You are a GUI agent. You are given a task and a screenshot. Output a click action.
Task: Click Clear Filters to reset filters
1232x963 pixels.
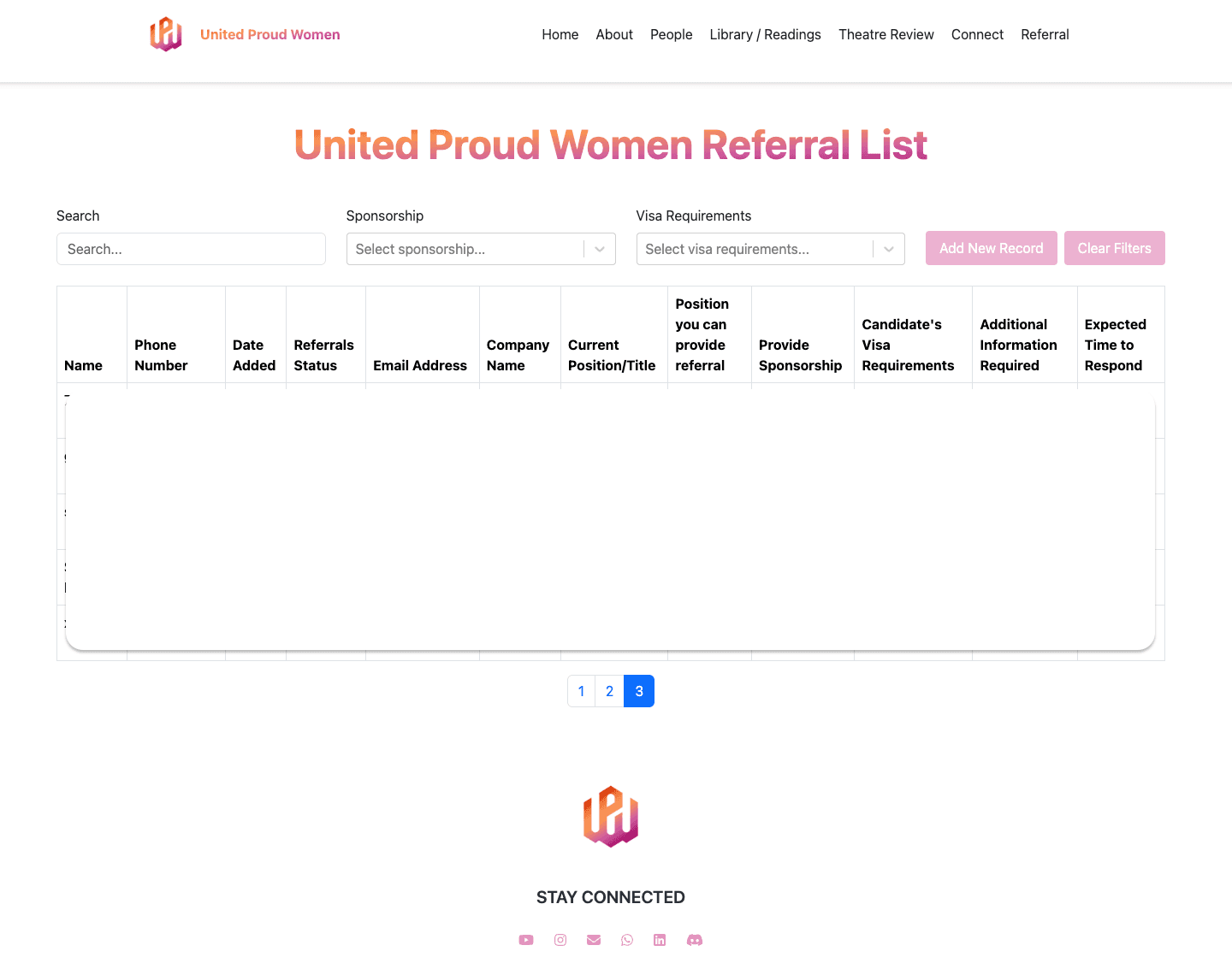(1115, 248)
